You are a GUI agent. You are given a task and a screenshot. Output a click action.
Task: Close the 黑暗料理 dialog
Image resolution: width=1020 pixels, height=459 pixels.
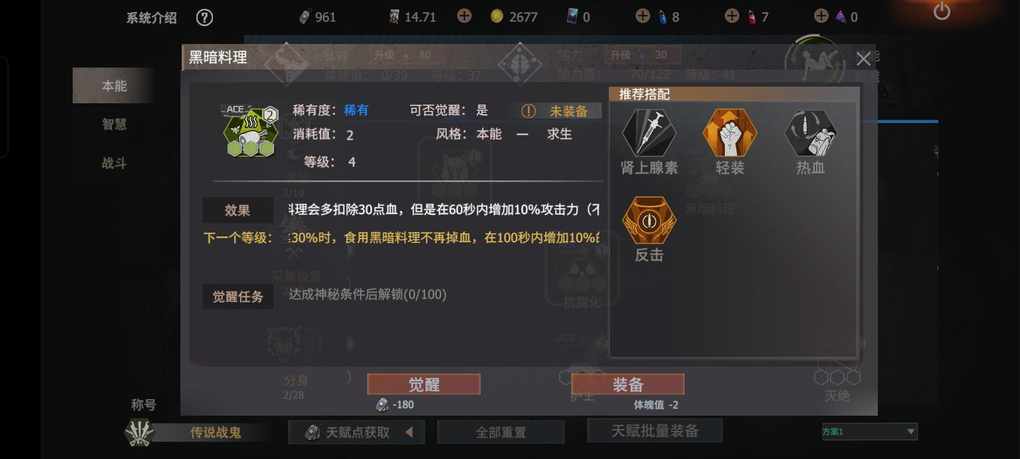863,59
